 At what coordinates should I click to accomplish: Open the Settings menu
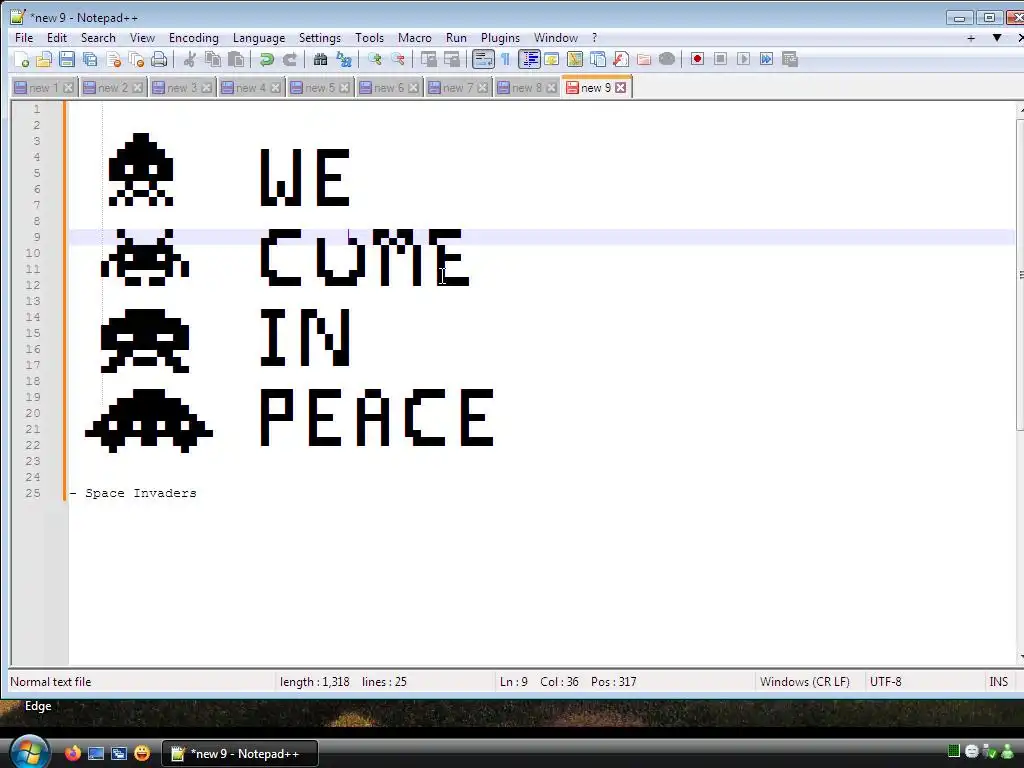(x=319, y=38)
